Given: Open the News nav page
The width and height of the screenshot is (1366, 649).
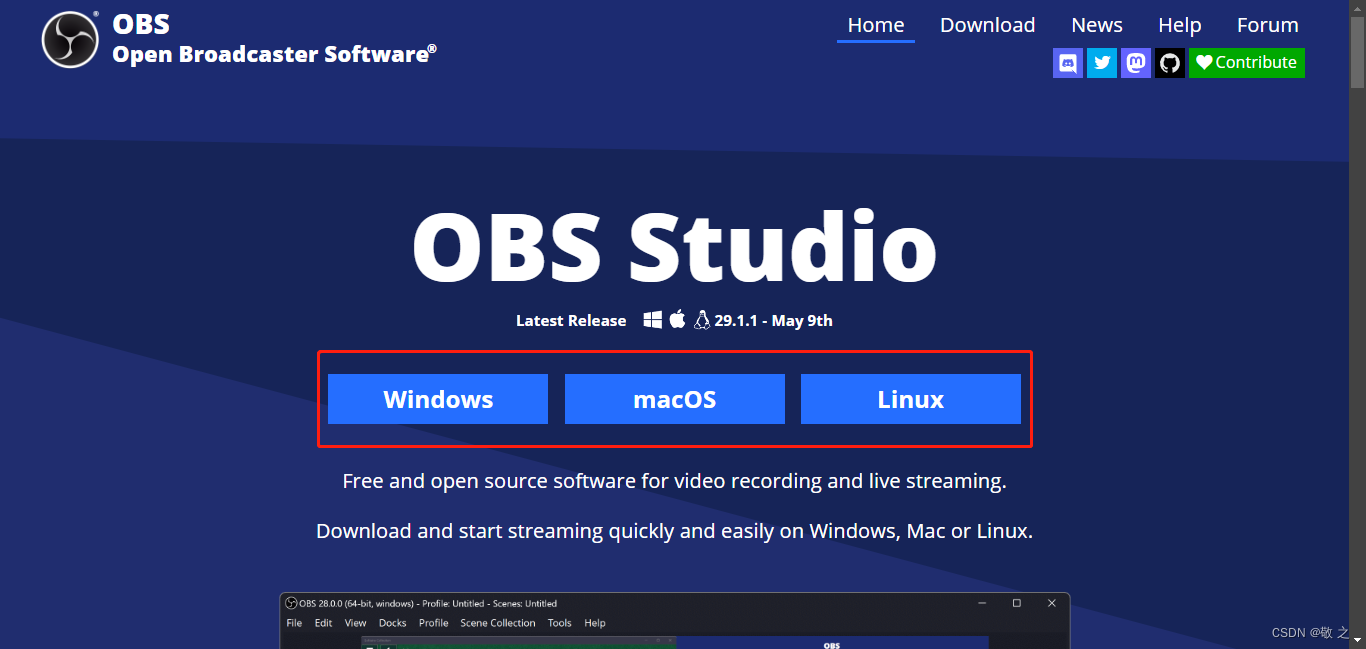Looking at the screenshot, I should pyautogui.click(x=1097, y=25).
